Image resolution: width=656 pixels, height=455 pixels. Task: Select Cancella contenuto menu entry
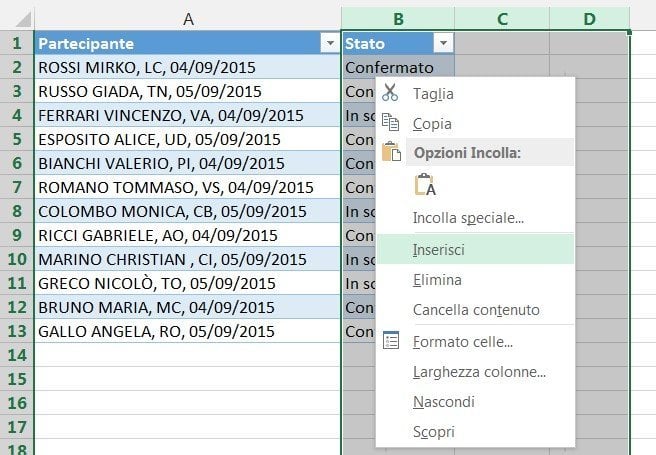[475, 309]
